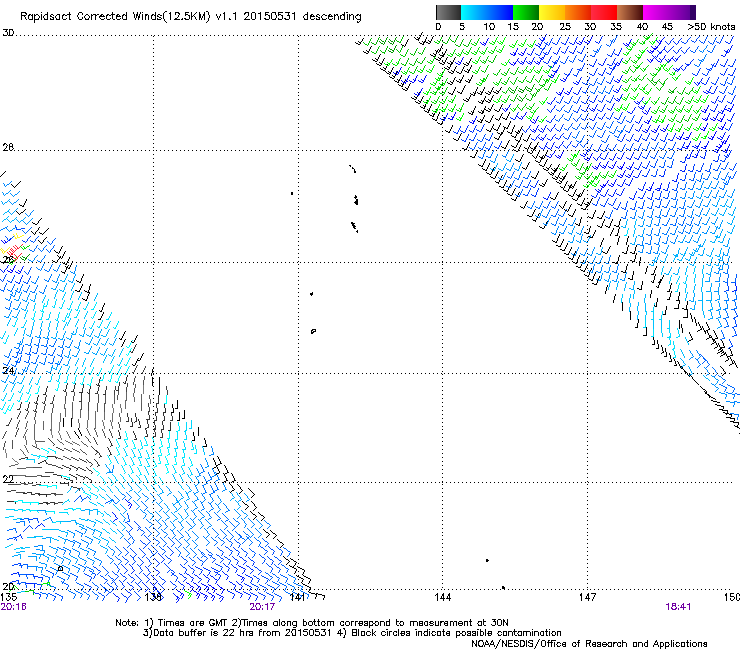Click the purple time label '20:16'
Screen dimensions: 740x650
click(x=14, y=607)
